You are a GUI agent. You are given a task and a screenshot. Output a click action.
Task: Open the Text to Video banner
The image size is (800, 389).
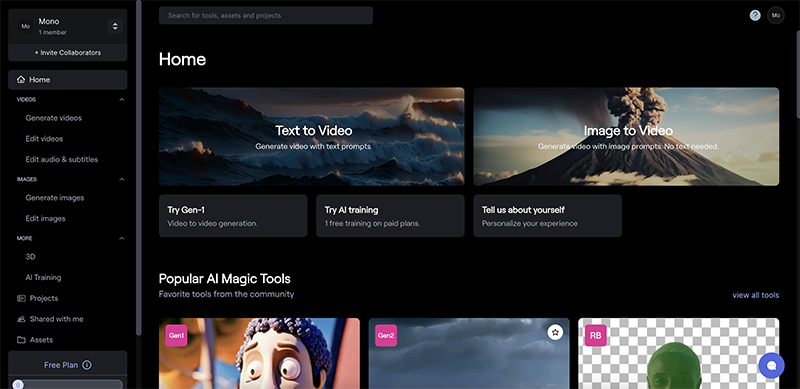pos(311,136)
